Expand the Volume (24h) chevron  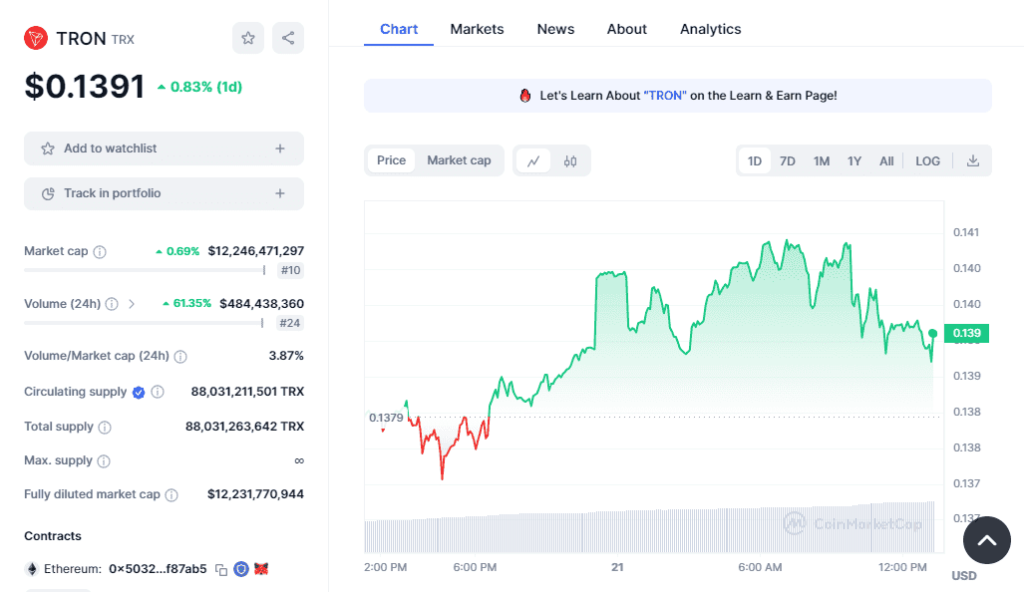[x=132, y=304]
